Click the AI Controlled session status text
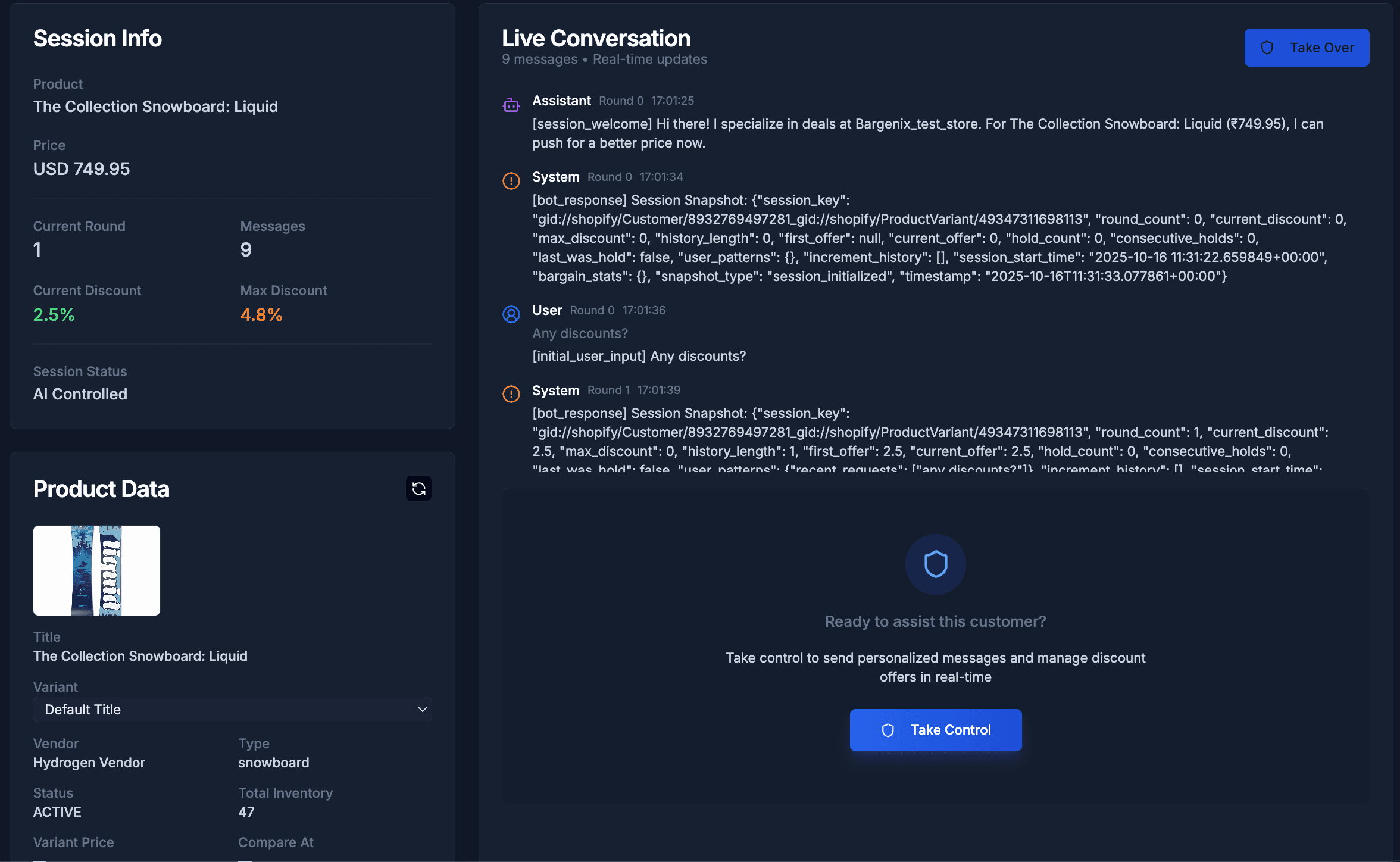Screen dimensions: 1400x862 (80, 393)
